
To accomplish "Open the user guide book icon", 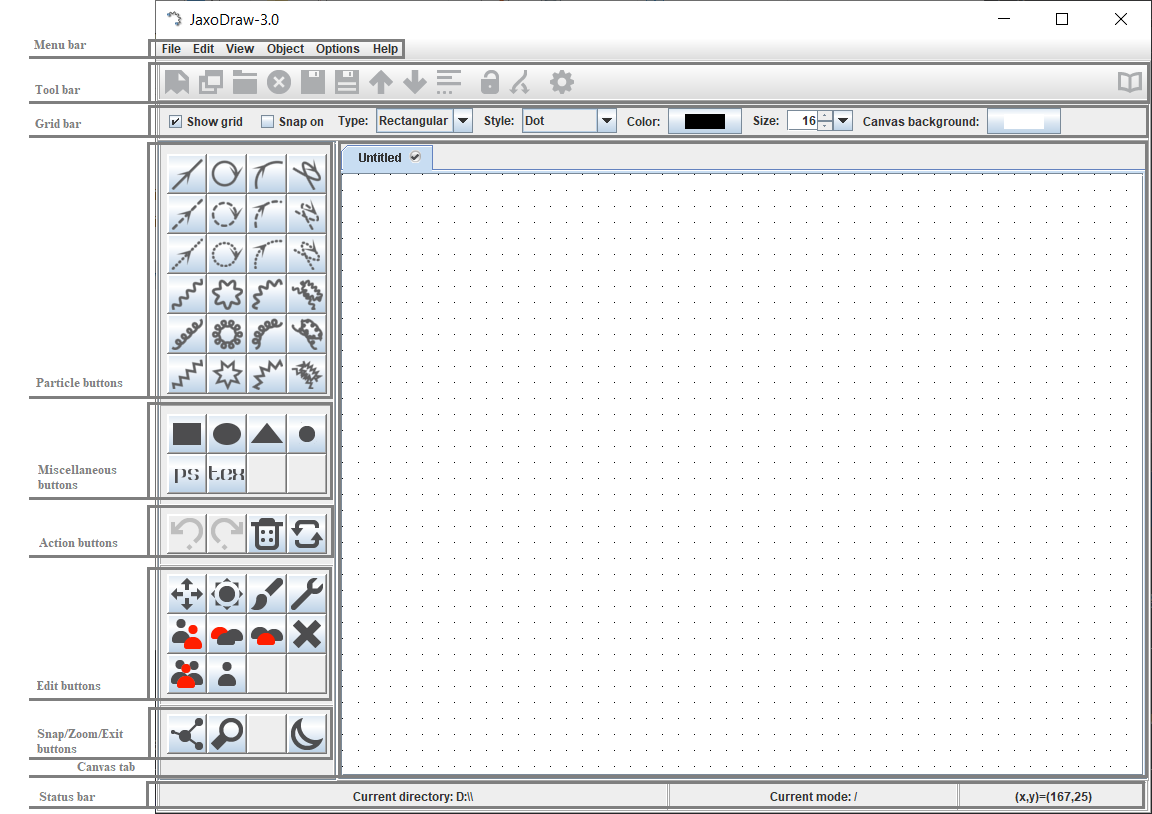I will (1130, 82).
